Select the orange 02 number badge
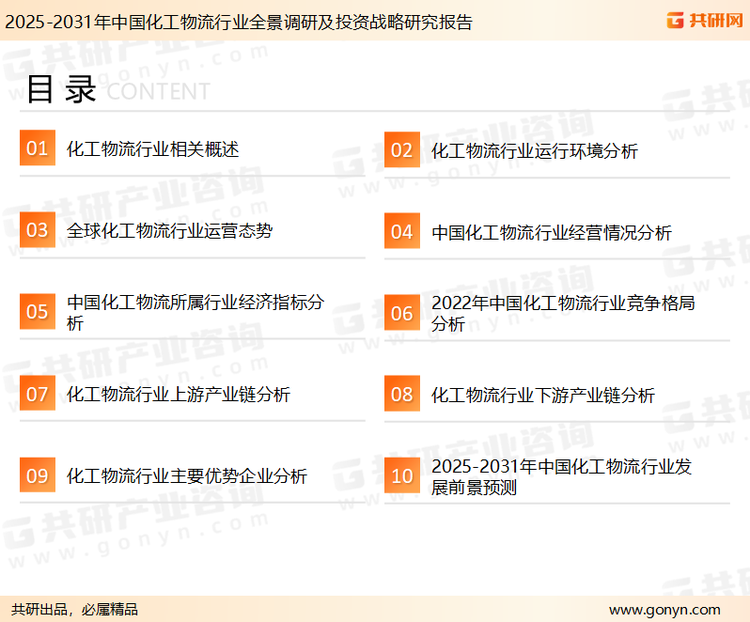The height and width of the screenshot is (622, 750). pos(402,150)
